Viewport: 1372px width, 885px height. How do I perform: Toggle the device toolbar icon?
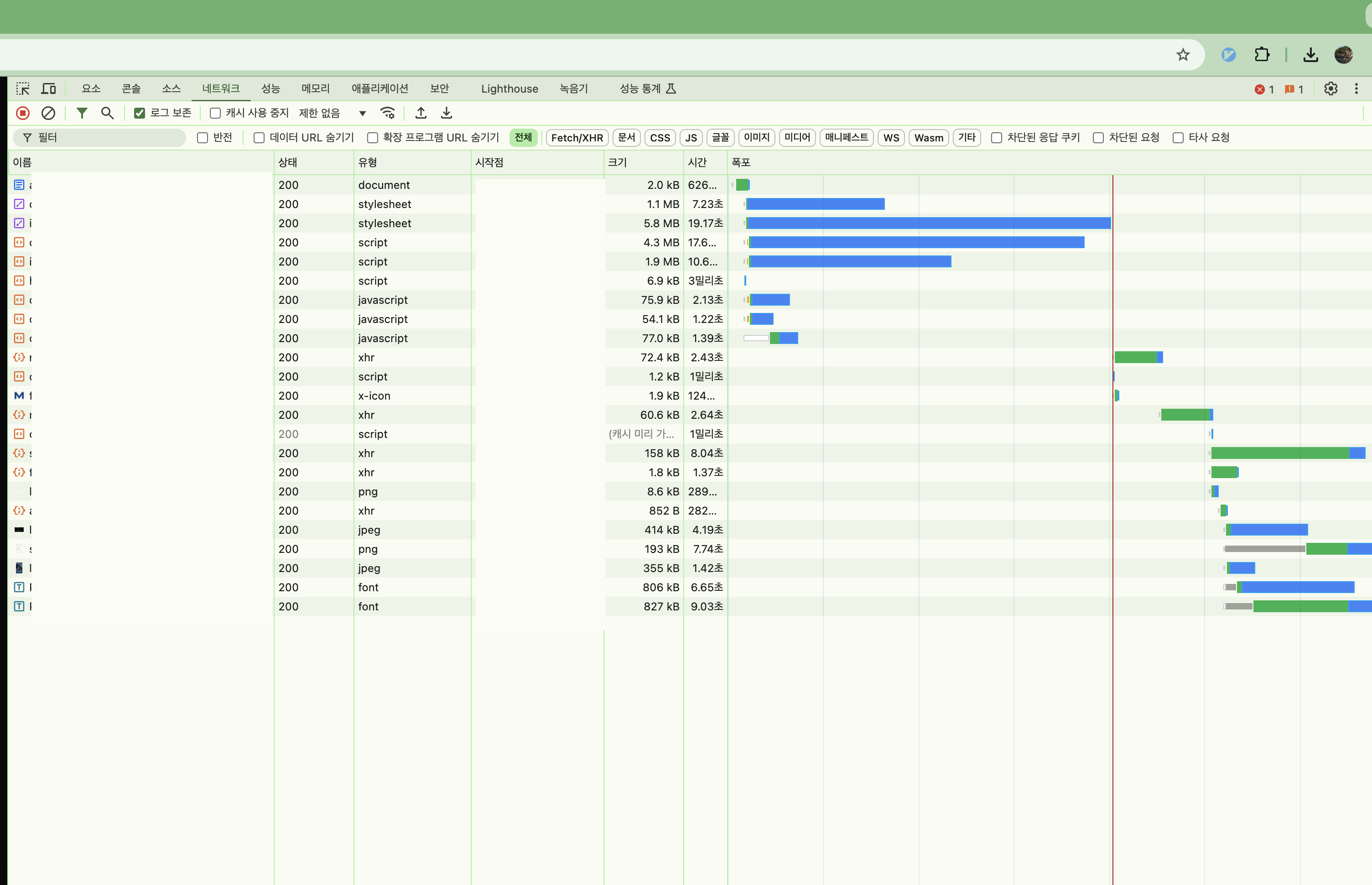pos(49,88)
